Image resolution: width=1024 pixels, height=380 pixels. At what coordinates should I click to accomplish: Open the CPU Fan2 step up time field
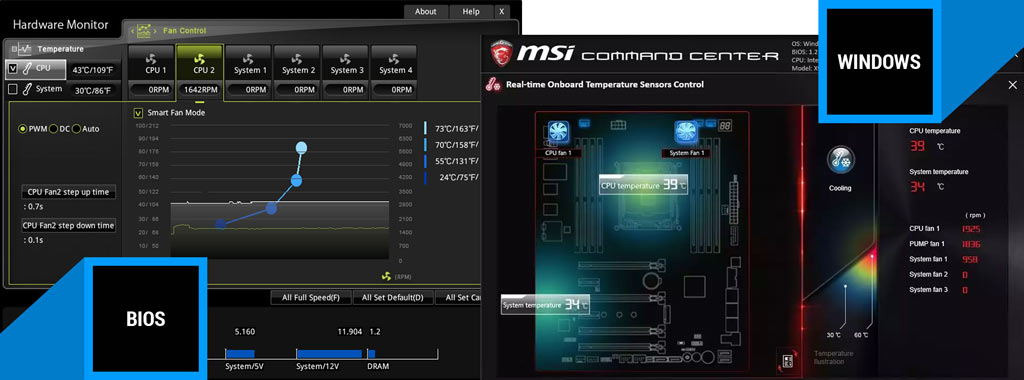tap(69, 192)
